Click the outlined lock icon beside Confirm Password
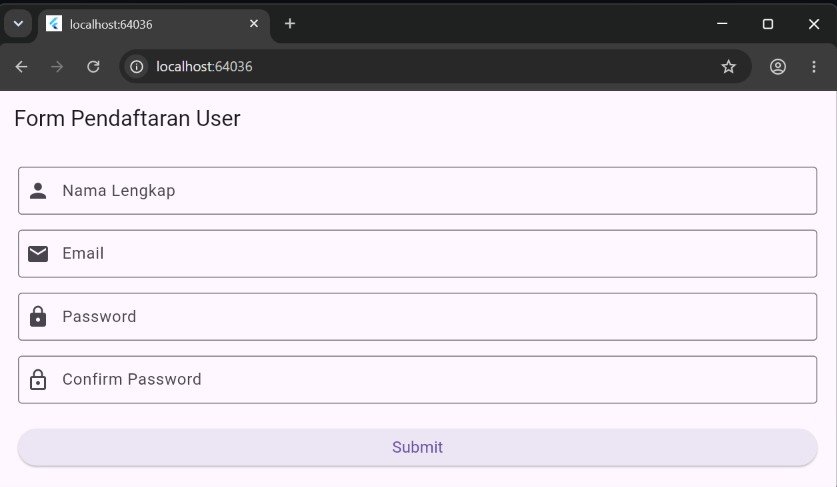 pos(38,379)
